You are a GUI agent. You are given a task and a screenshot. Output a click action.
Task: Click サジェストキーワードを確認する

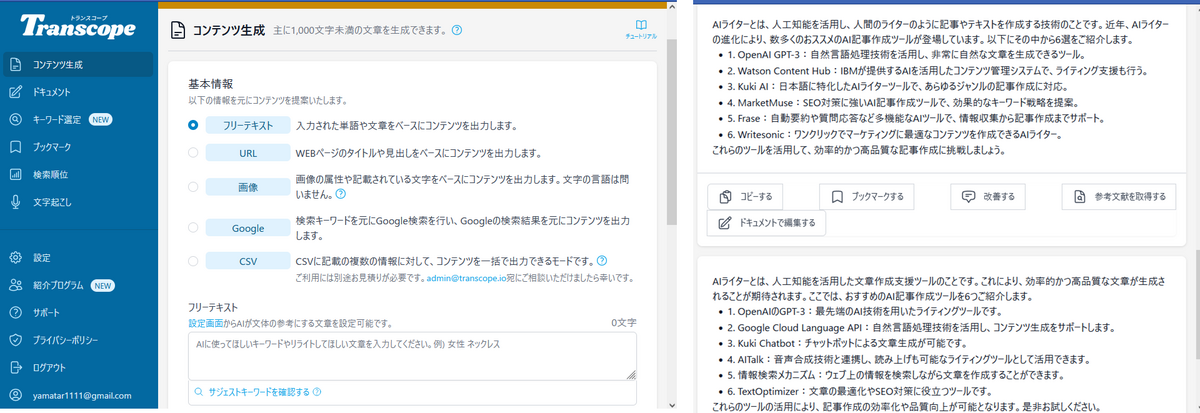253,392
